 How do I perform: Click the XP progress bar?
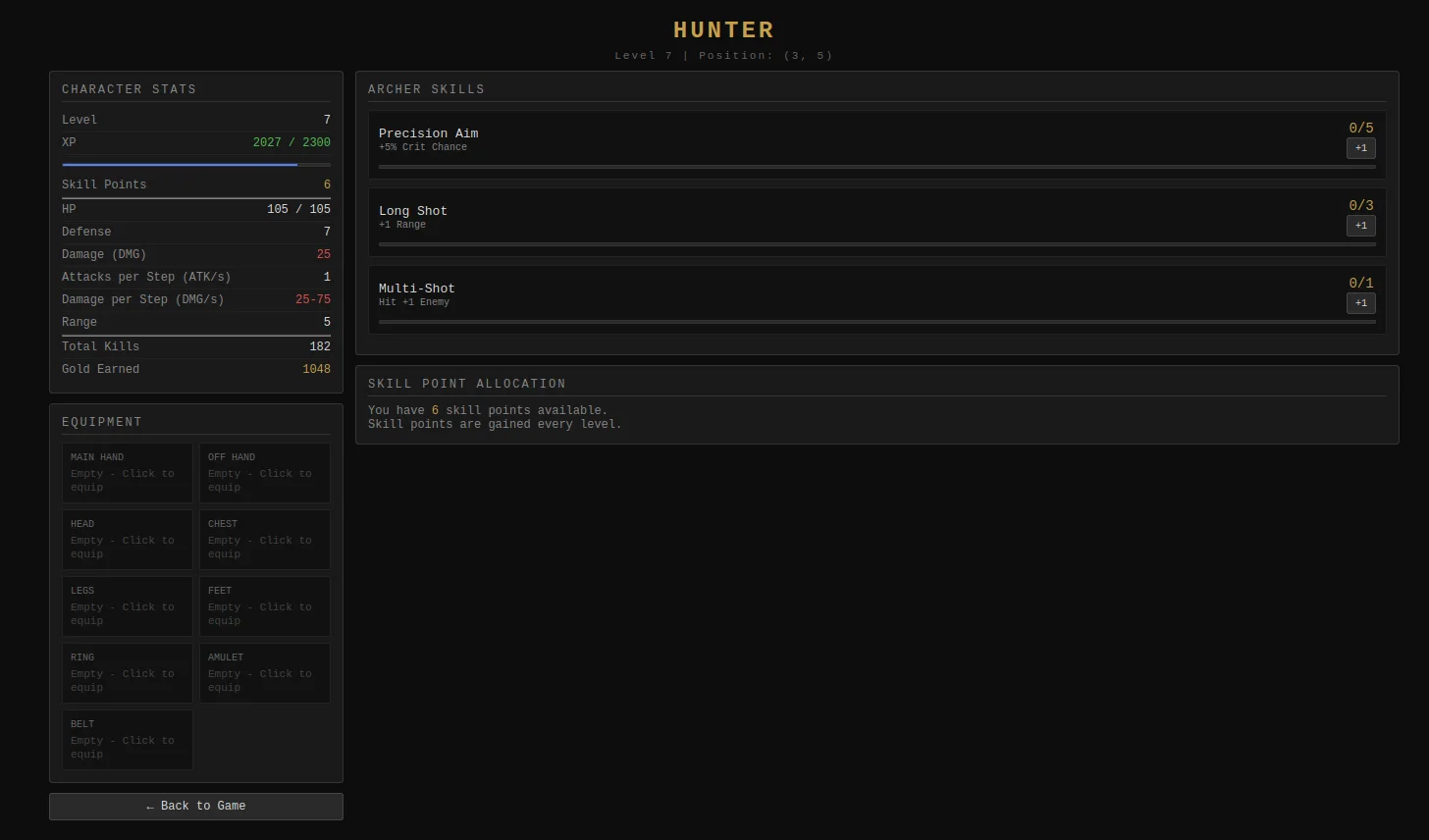click(x=196, y=165)
